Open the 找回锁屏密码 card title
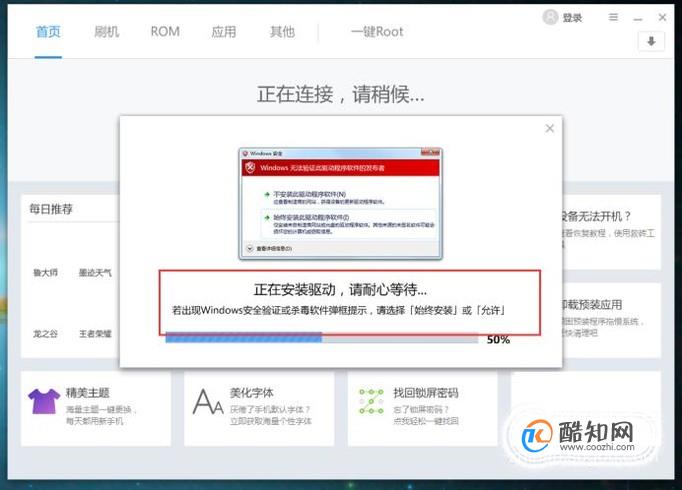The width and height of the screenshot is (682, 490). coord(425,393)
